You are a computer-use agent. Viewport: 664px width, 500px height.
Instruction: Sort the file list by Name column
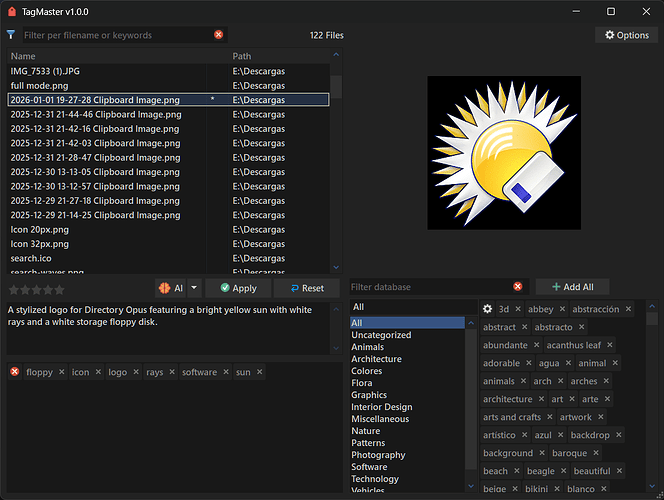tap(23, 57)
